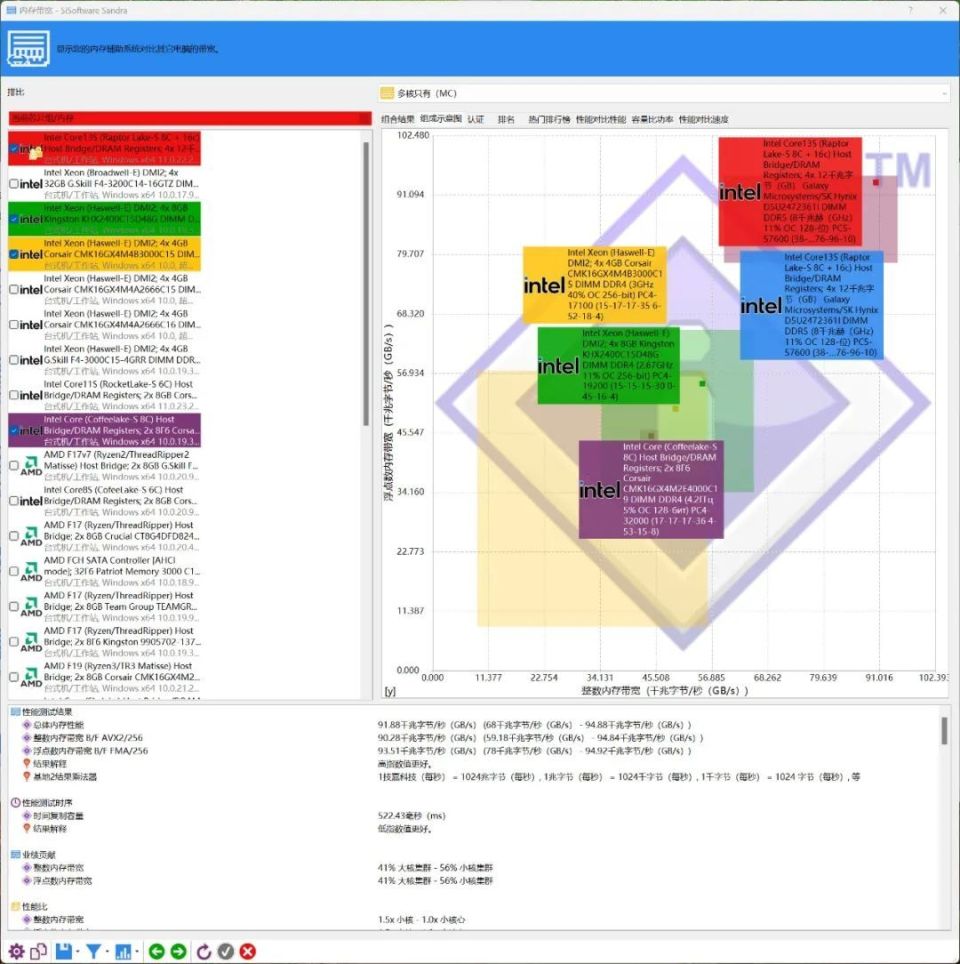Check the Xeon Broadwell-E G.Skill F4-3200C14 entry
Screen dimensions: 960x964
pos(14,184)
